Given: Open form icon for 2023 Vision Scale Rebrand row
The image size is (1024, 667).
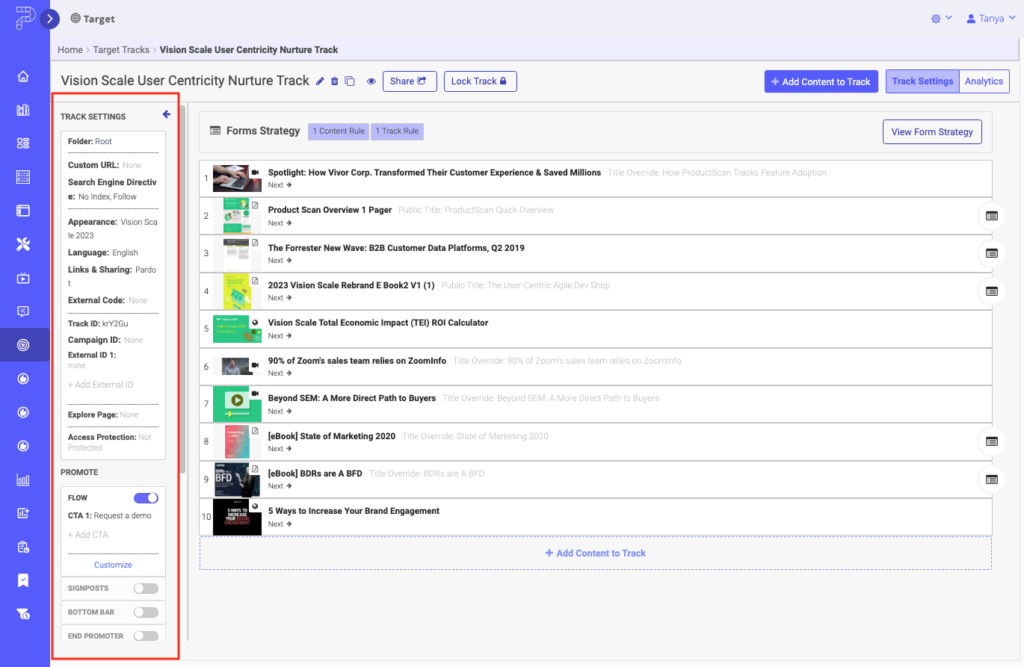Looking at the screenshot, I should pos(991,291).
